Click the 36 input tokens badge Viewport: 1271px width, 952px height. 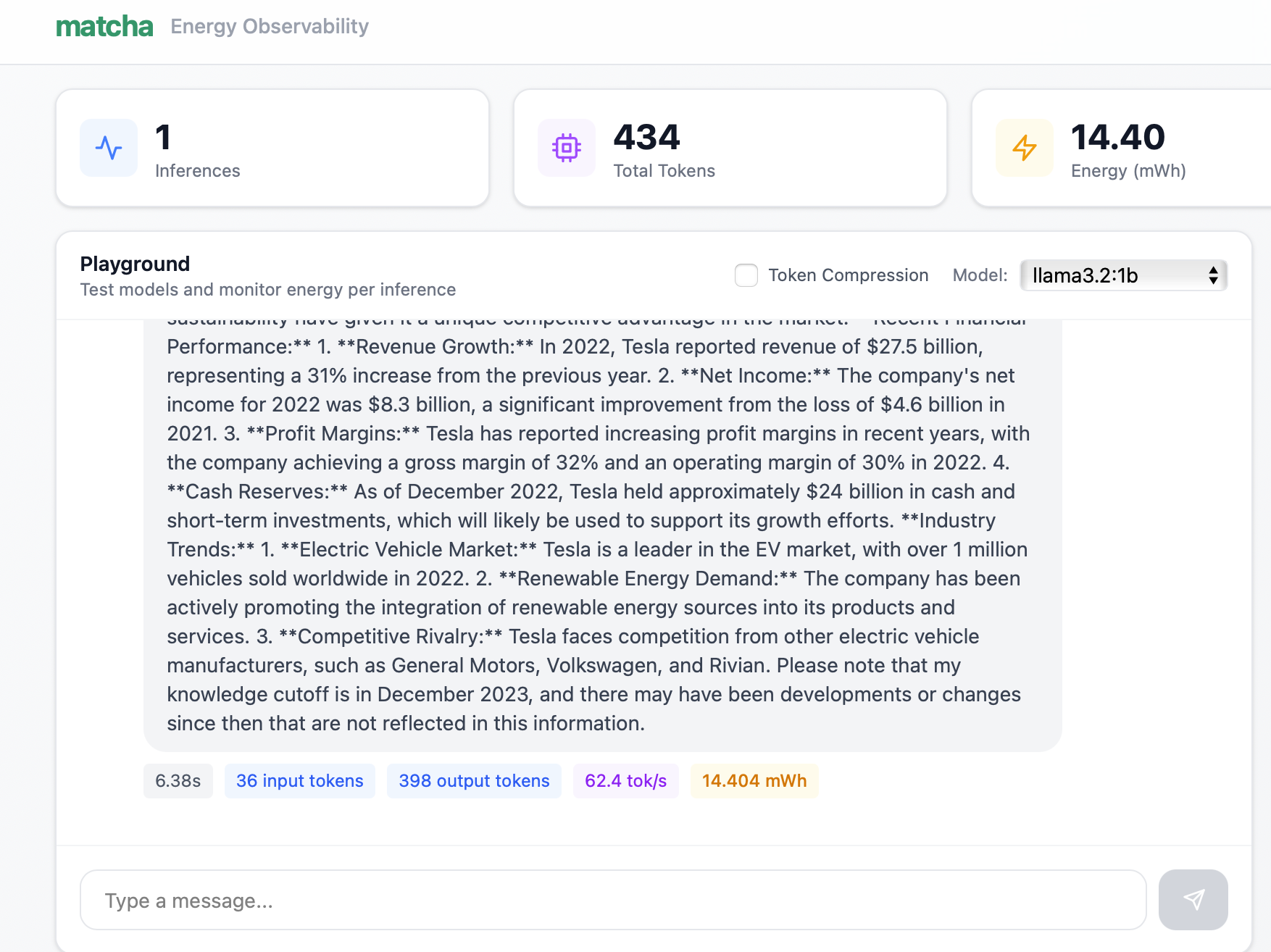(300, 781)
